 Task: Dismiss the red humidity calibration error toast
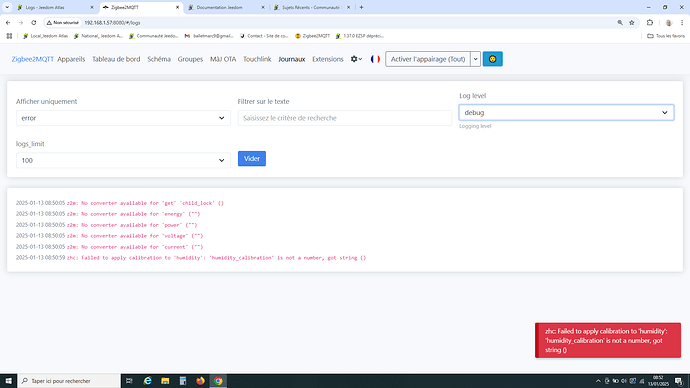pyautogui.click(x=608, y=340)
